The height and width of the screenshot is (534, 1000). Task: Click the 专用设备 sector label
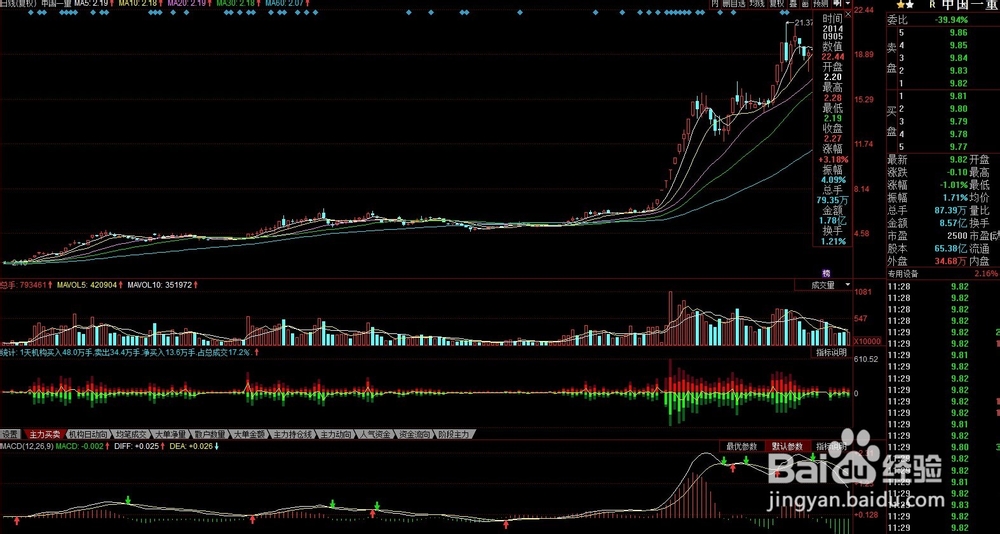[903, 274]
